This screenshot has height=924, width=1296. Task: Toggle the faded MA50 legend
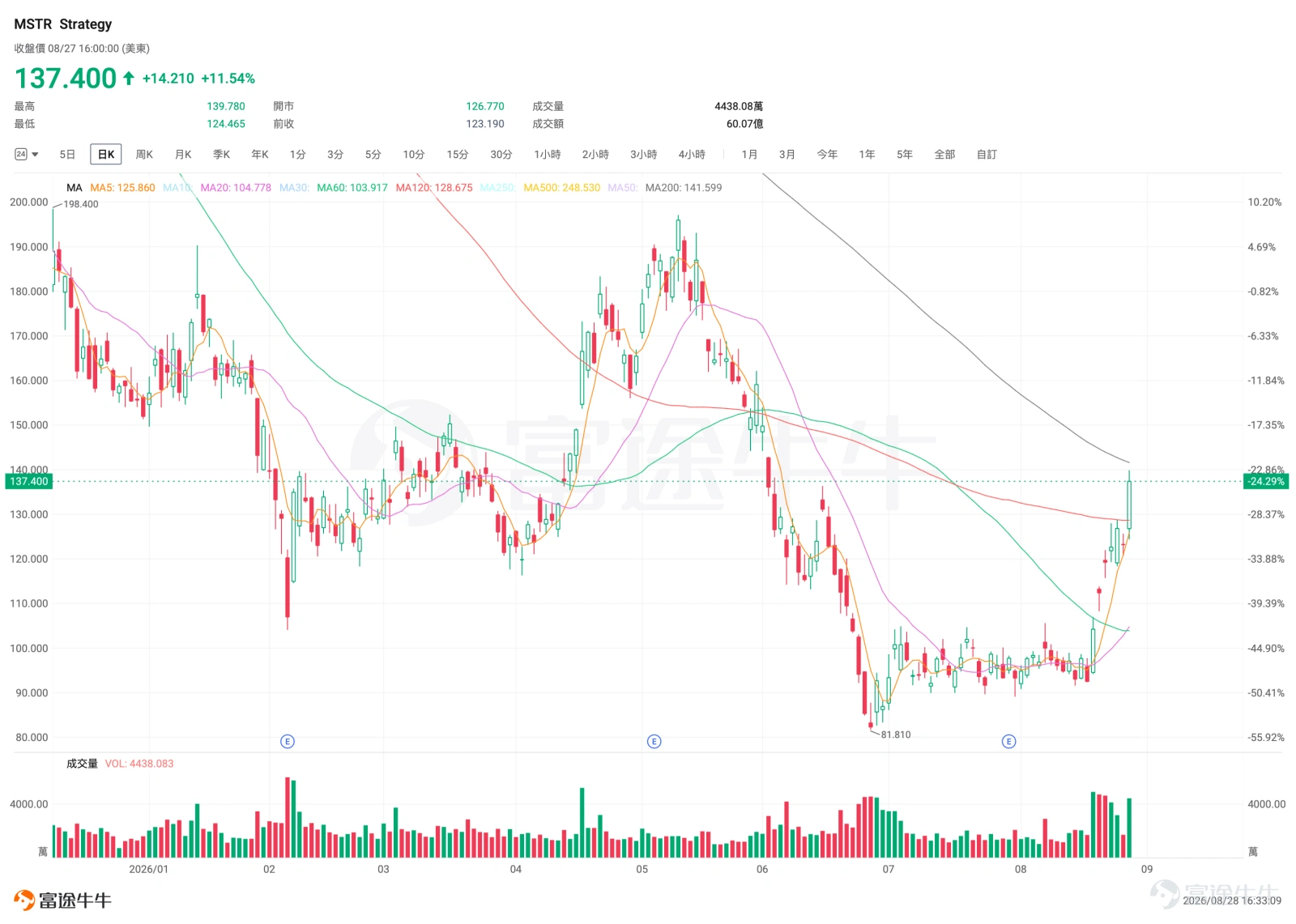click(x=622, y=187)
